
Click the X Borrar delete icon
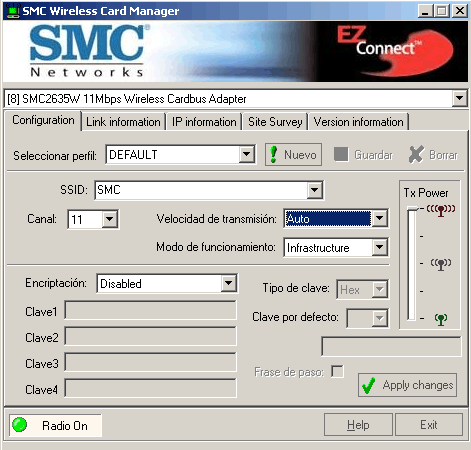(x=416, y=154)
